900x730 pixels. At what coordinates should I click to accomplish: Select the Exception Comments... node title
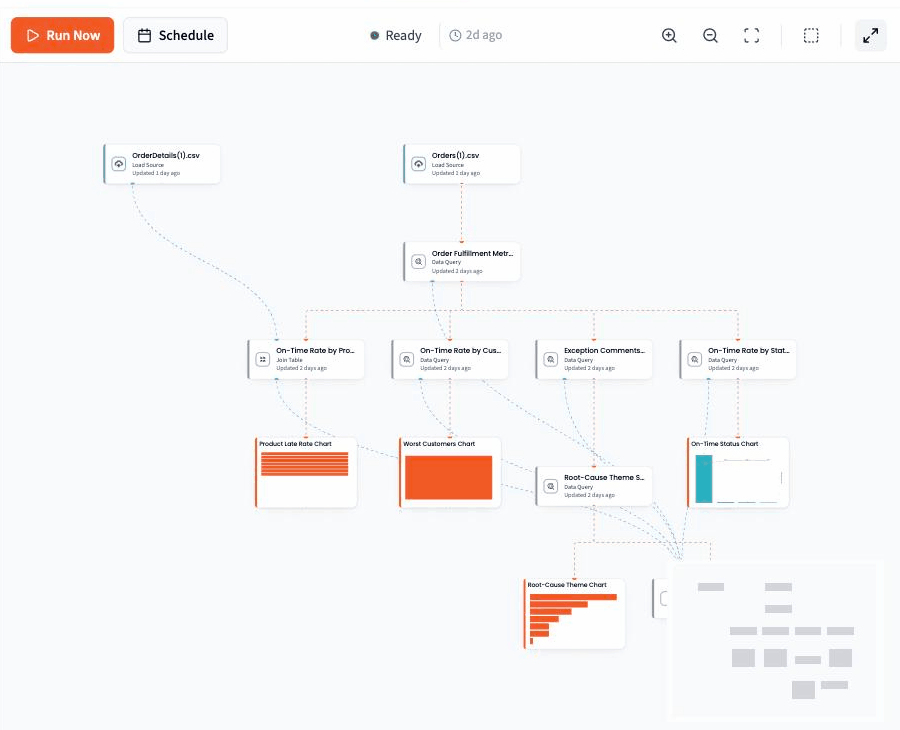click(604, 350)
